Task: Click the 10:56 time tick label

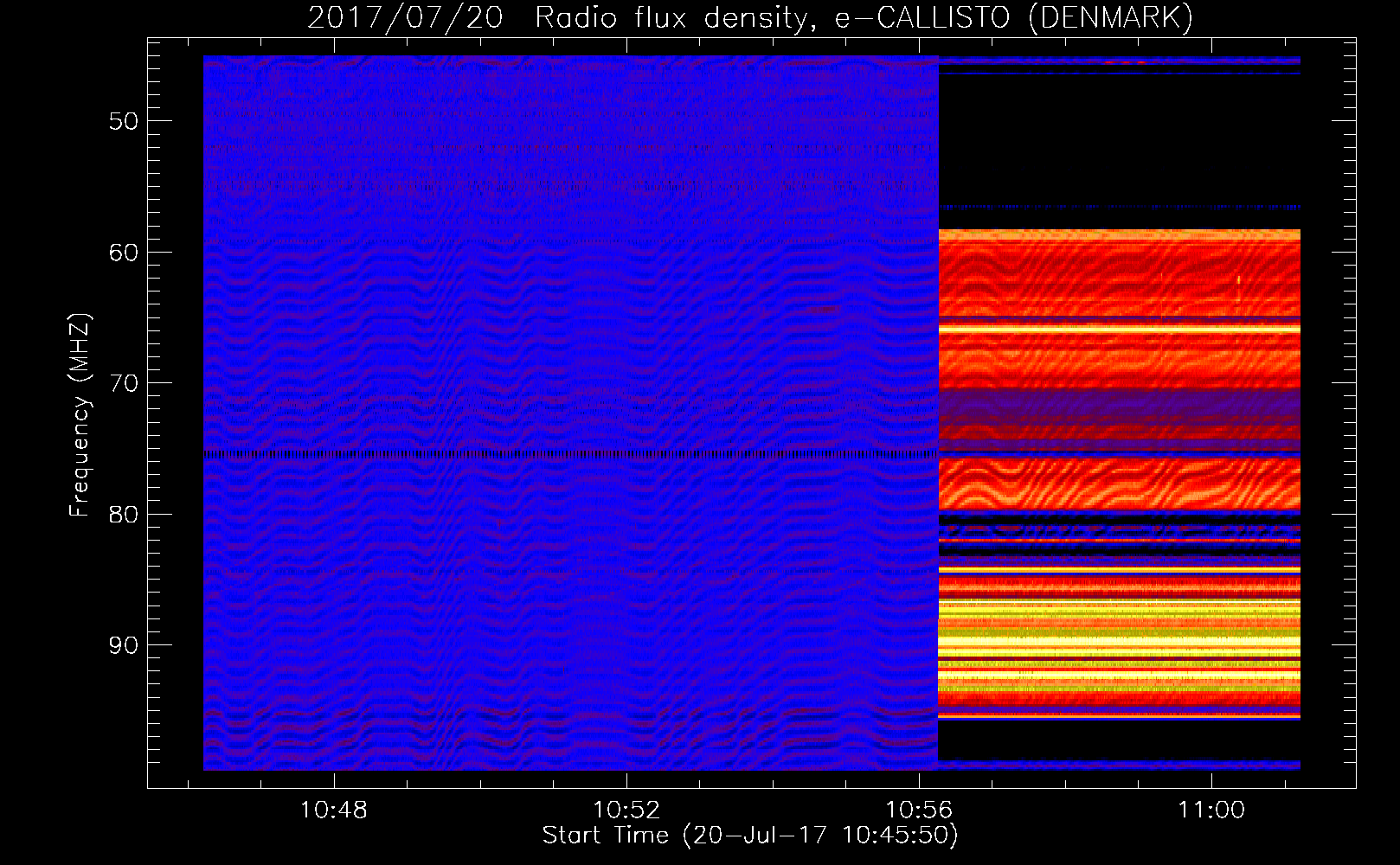Action: pyautogui.click(x=919, y=811)
